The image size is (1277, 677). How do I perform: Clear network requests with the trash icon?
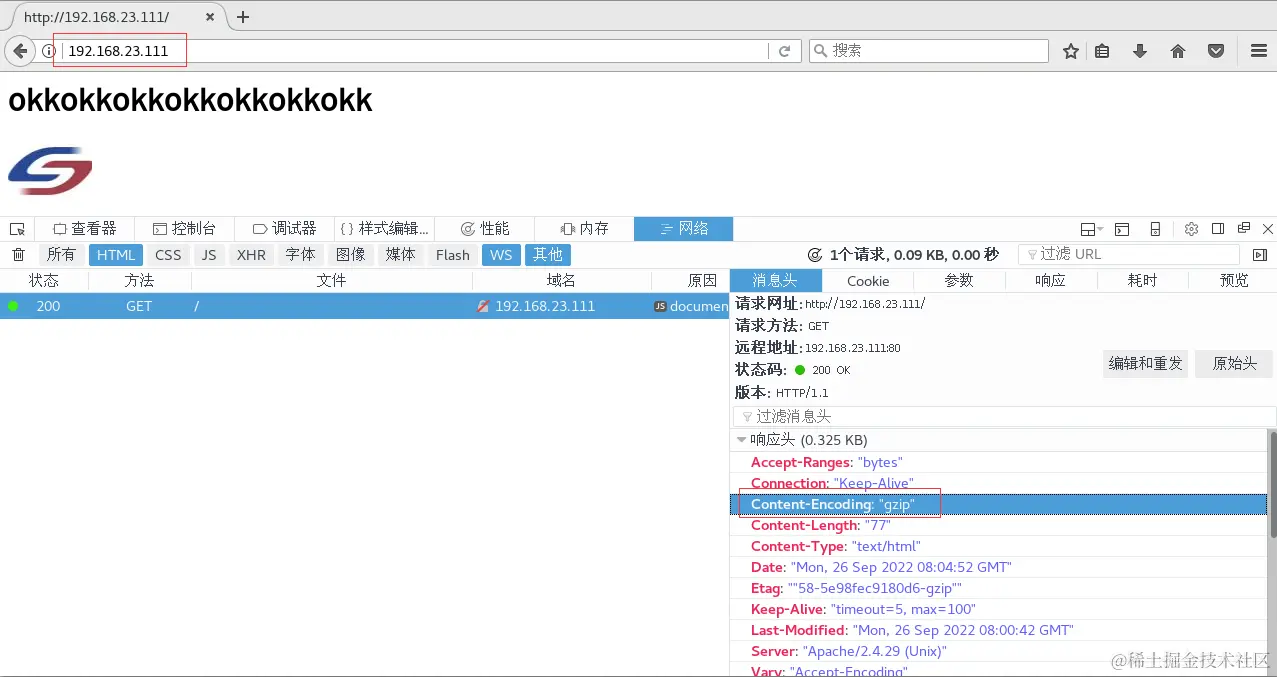[x=18, y=255]
